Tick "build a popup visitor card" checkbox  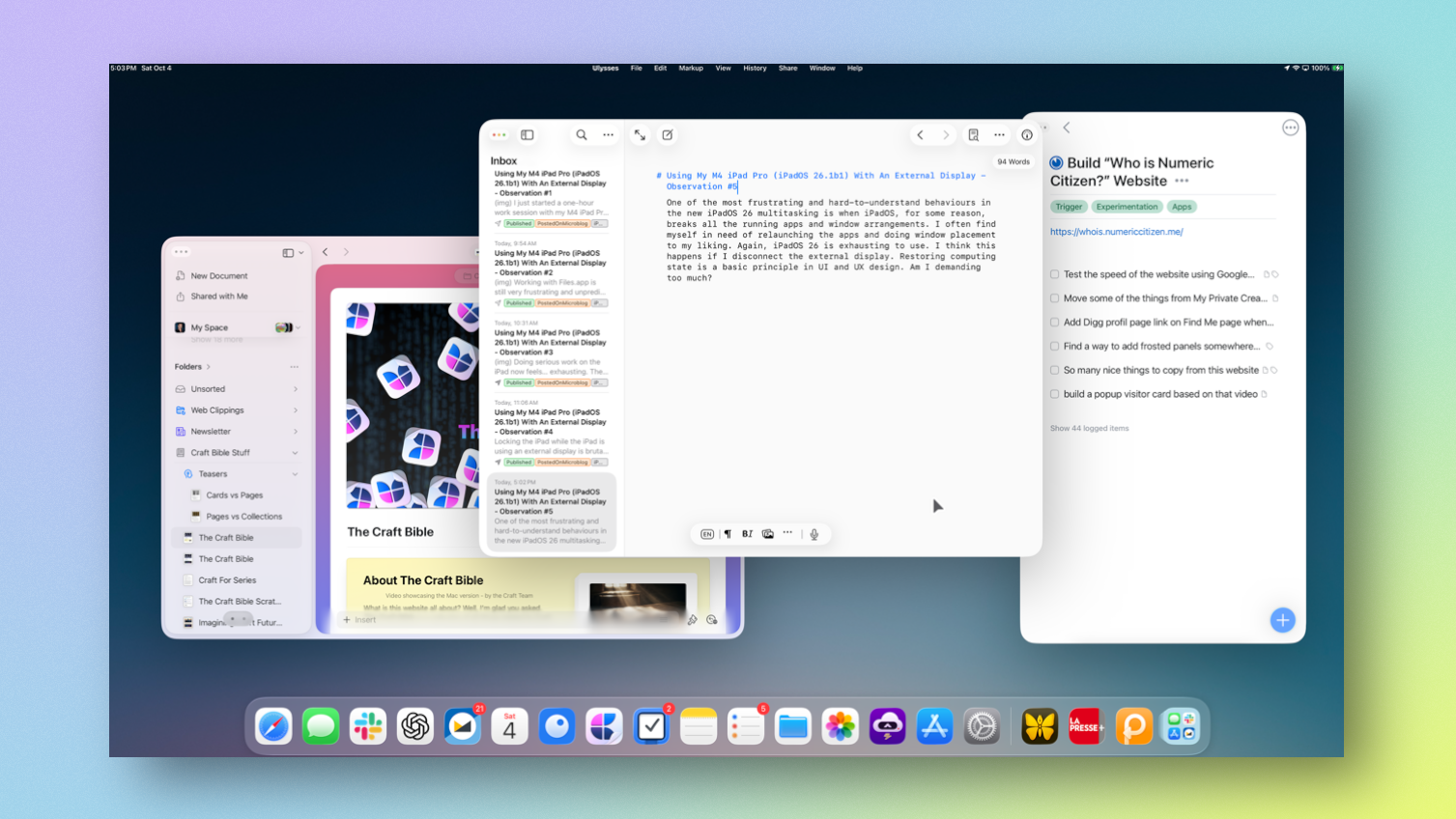click(1055, 394)
